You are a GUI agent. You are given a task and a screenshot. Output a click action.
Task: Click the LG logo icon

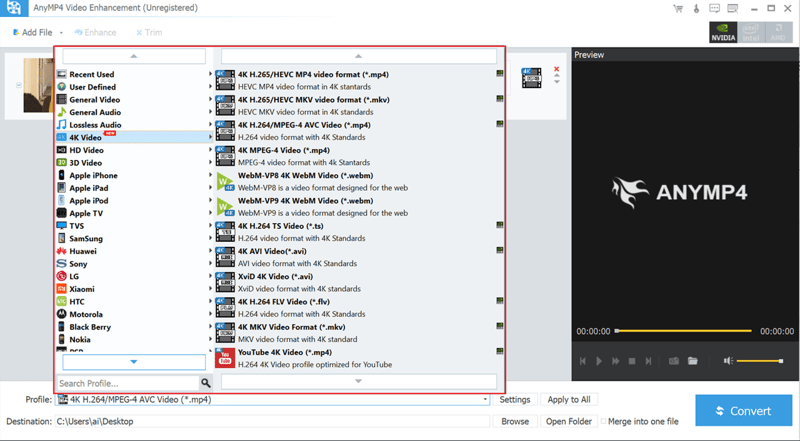(x=61, y=276)
